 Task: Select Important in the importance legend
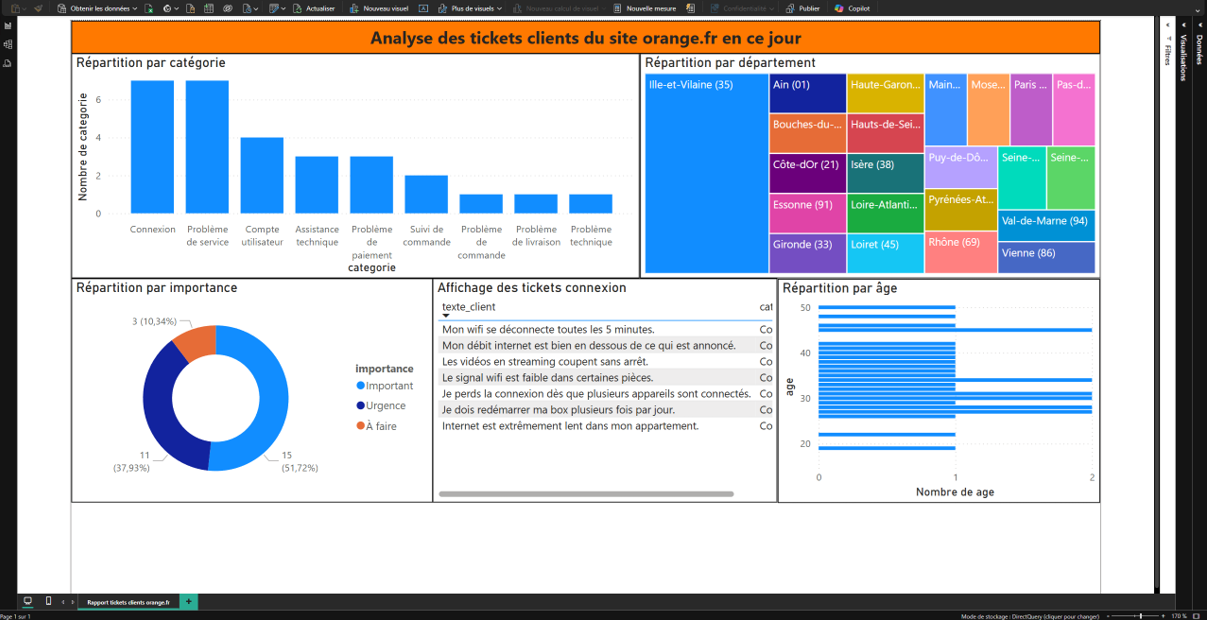coord(384,386)
